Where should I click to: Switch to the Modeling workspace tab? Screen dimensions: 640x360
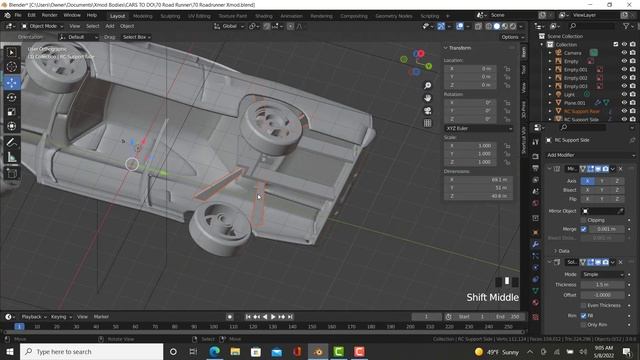142,16
